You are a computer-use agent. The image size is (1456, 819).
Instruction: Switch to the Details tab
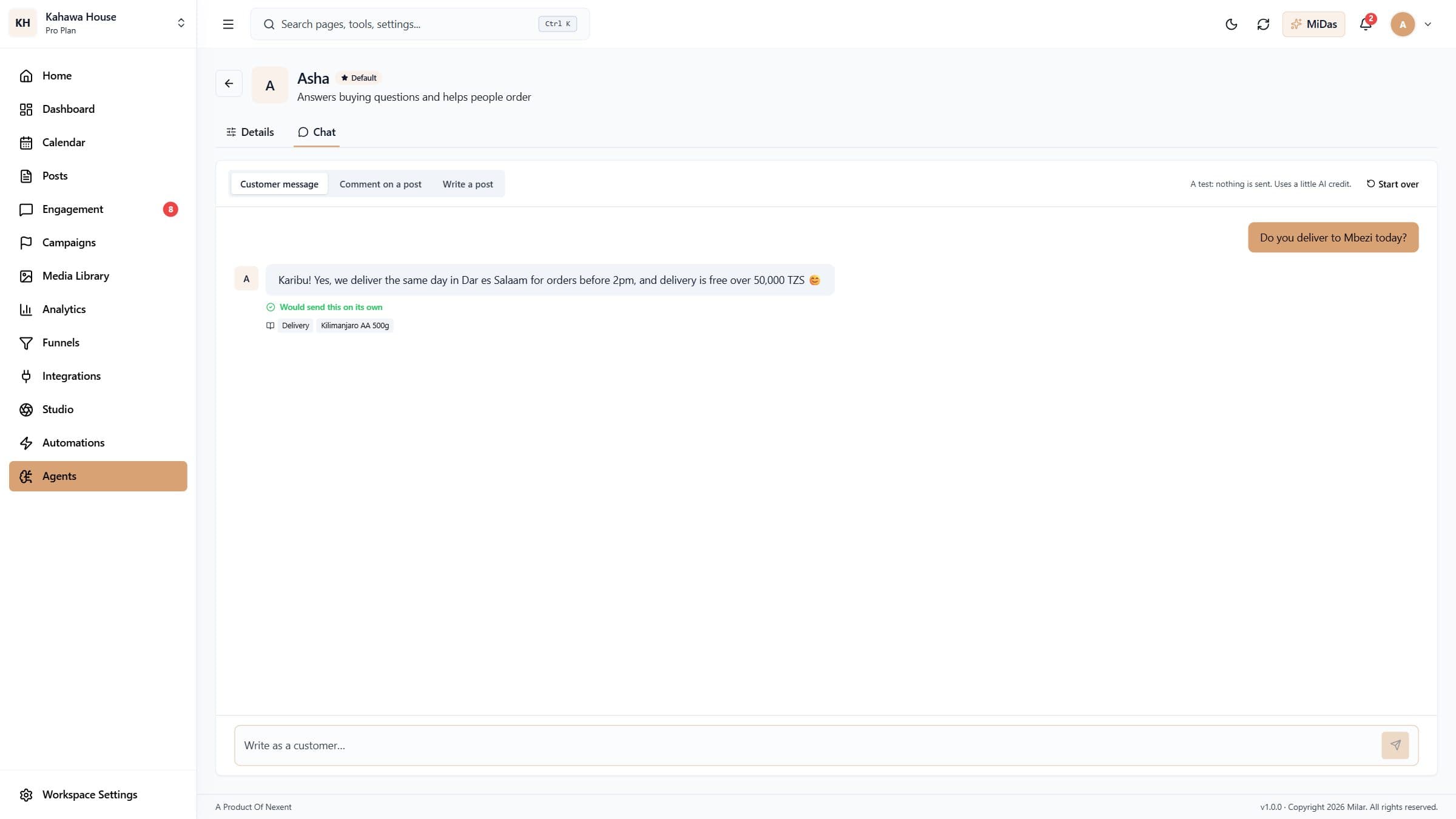[x=250, y=132]
